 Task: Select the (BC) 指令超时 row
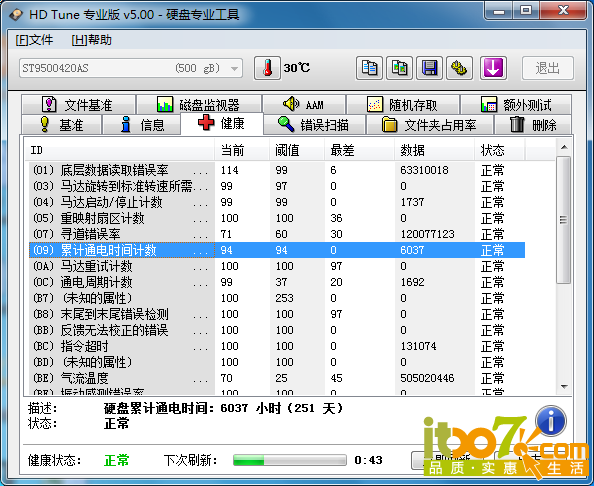pyautogui.click(x=277, y=346)
